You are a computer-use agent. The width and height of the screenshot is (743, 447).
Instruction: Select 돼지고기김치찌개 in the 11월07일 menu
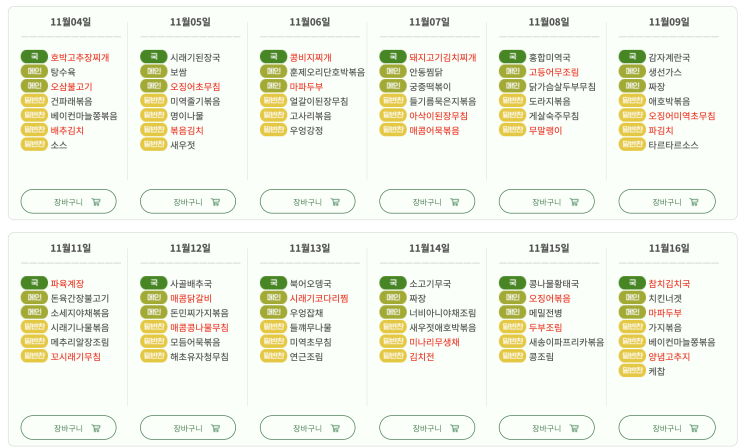[442, 58]
